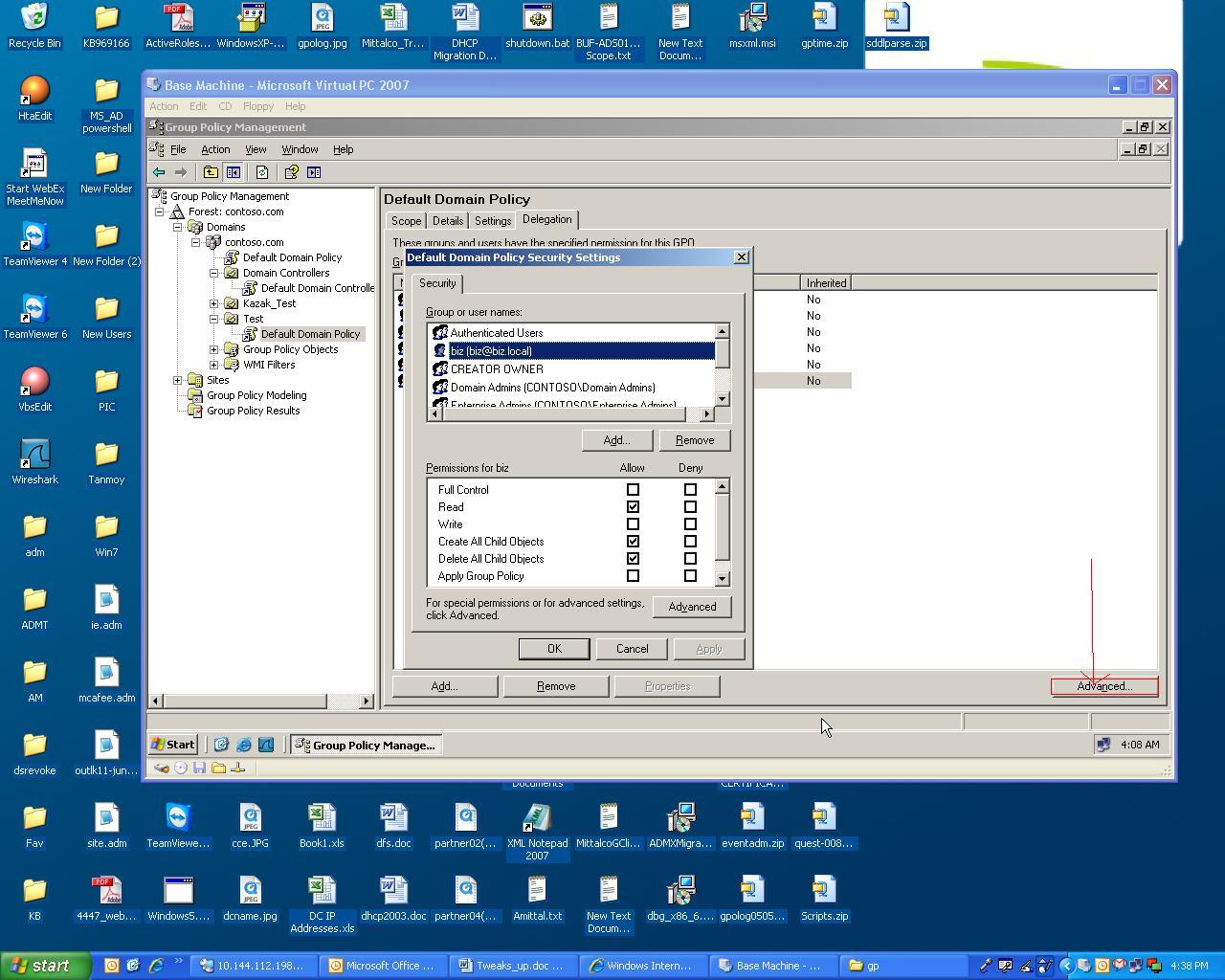
Task: Click Cancel in Security Settings dialog
Action: (x=632, y=649)
